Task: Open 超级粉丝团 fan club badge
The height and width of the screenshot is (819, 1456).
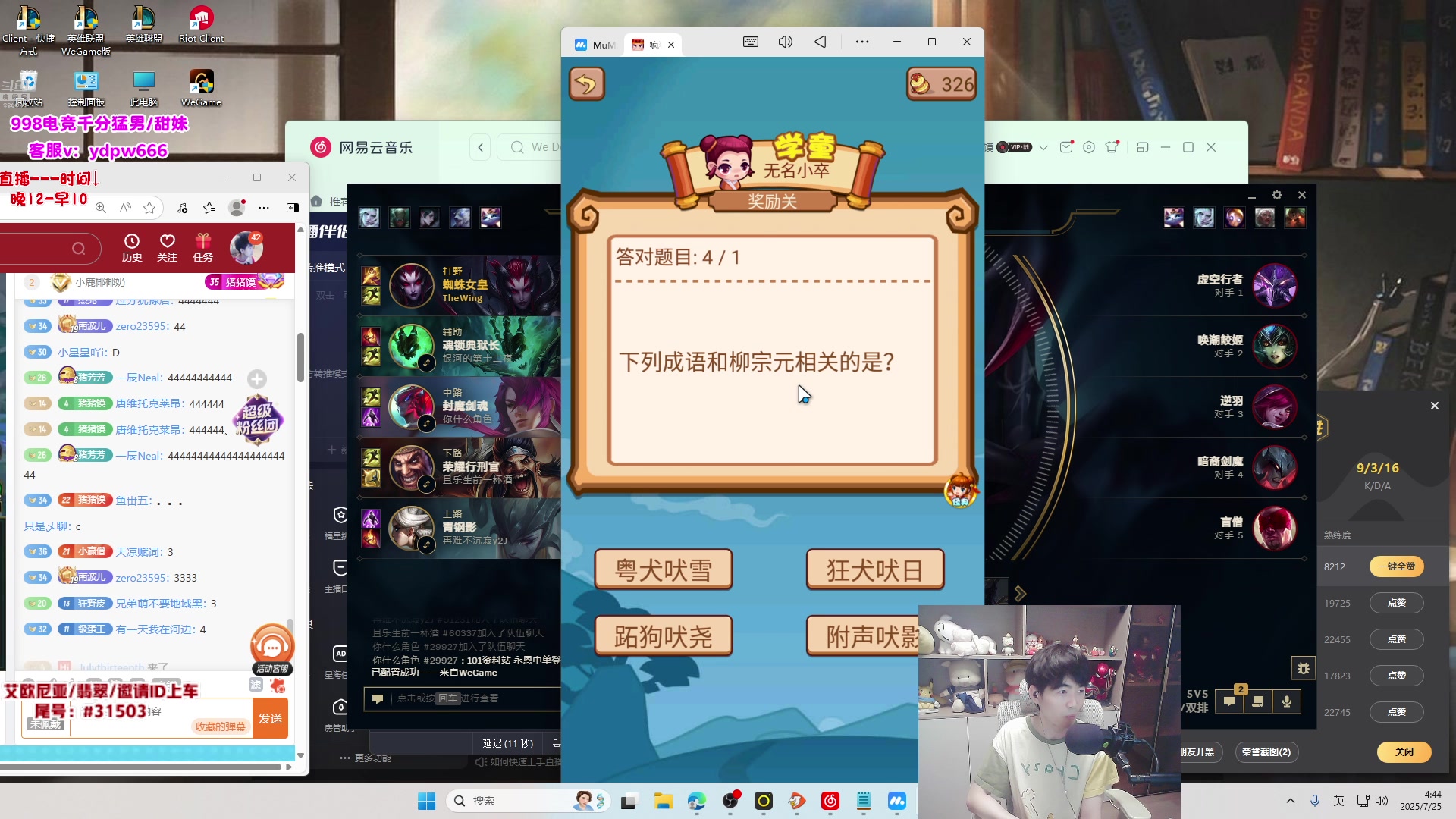Action: point(258,419)
